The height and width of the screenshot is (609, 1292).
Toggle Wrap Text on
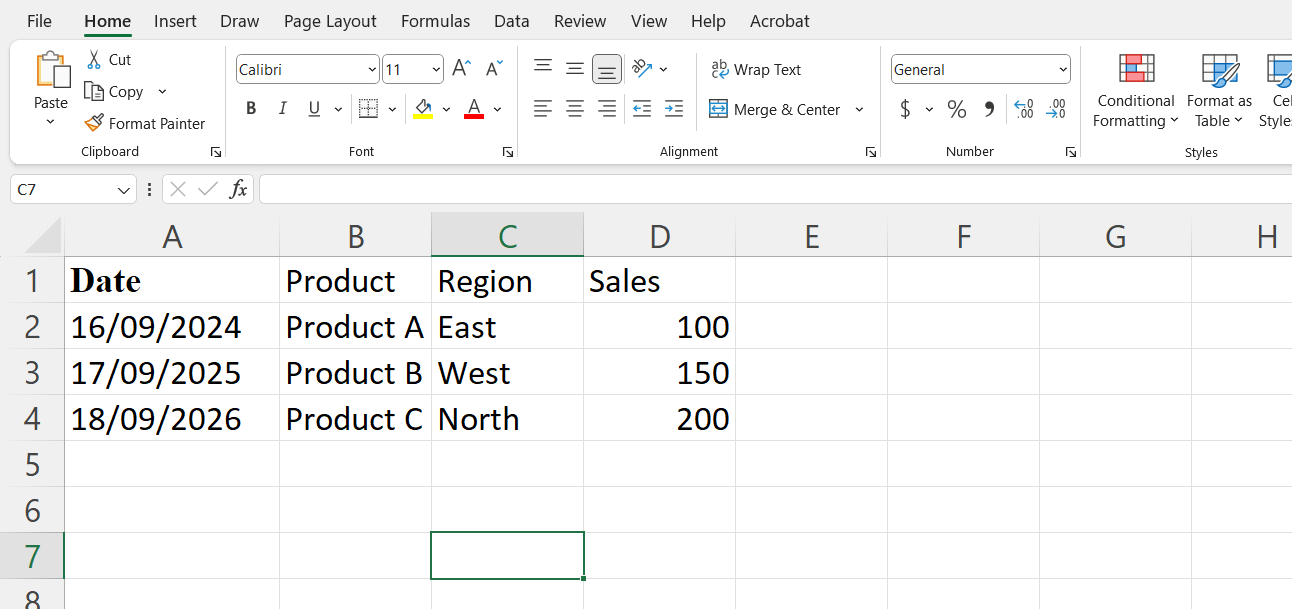(x=756, y=70)
